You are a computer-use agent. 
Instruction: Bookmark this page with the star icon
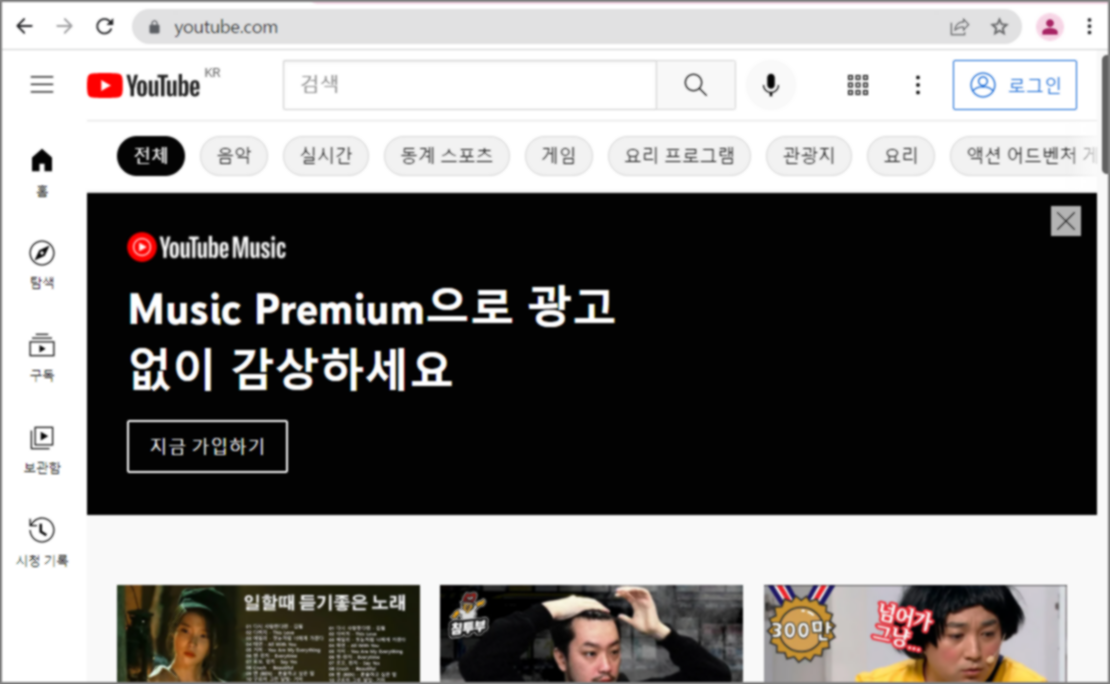[999, 27]
